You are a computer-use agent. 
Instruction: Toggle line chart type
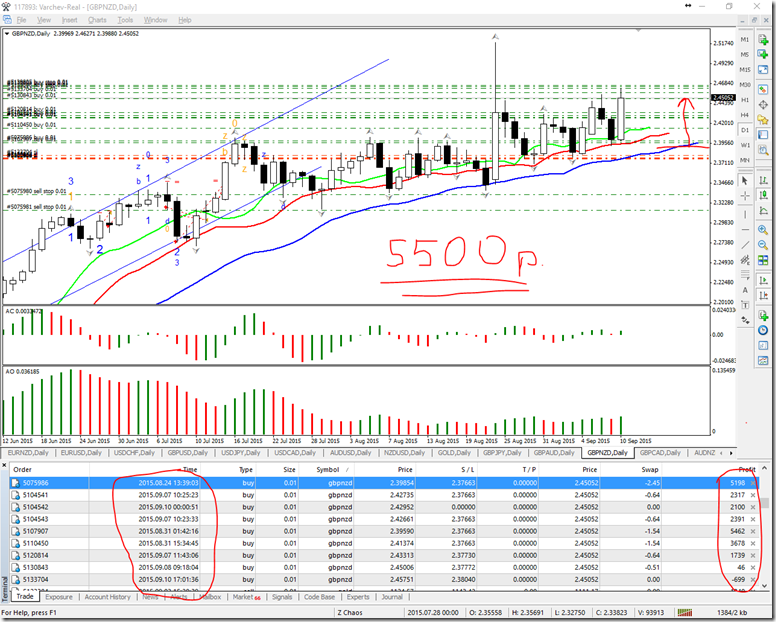763,212
